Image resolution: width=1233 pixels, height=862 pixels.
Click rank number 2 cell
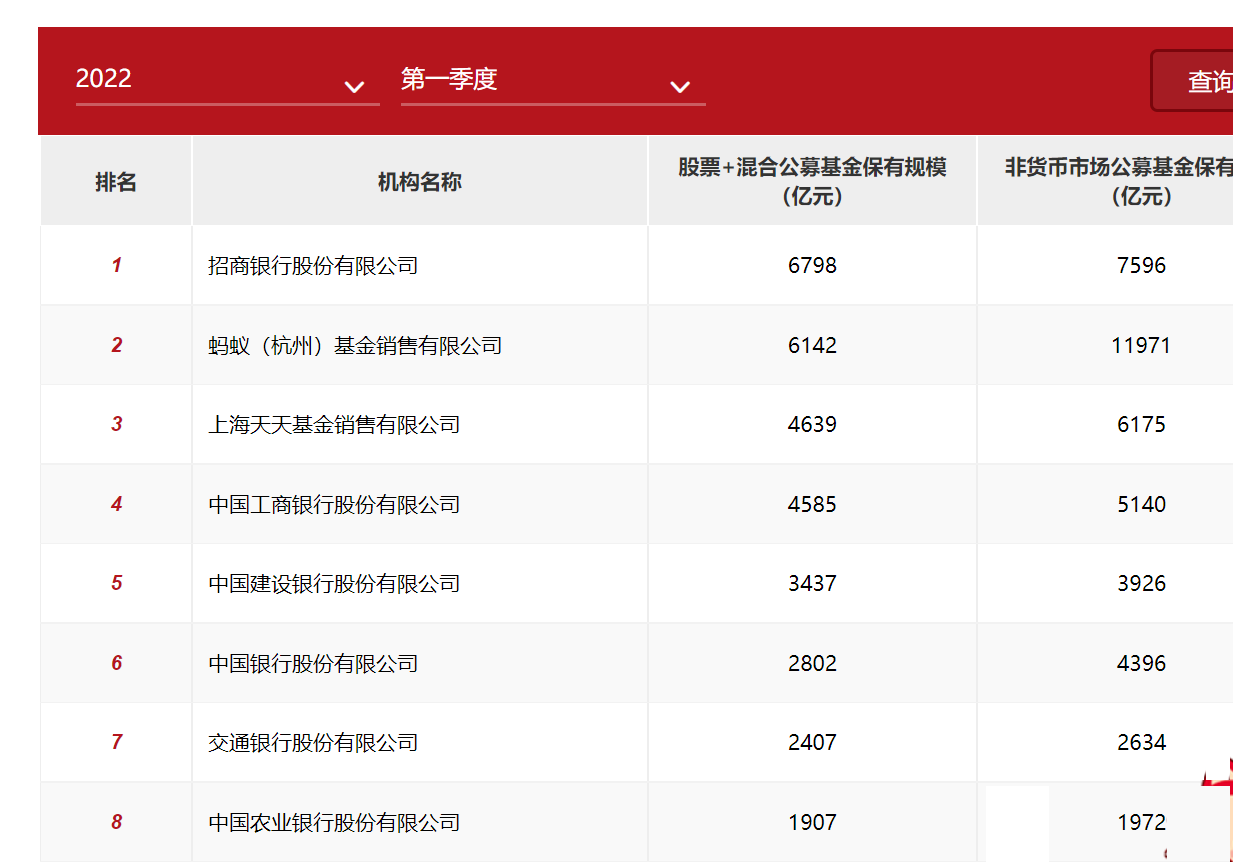pos(116,345)
